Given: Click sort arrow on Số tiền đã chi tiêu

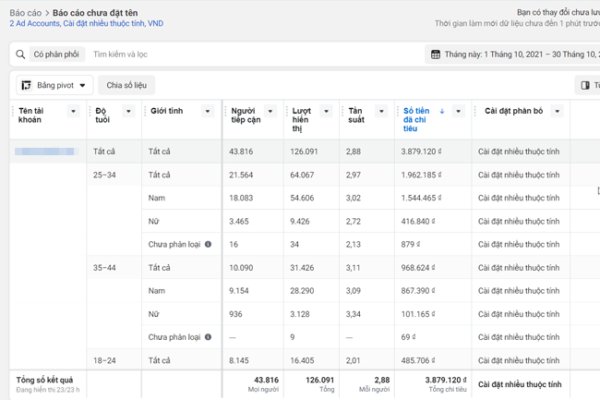Looking at the screenshot, I should (x=442, y=111).
